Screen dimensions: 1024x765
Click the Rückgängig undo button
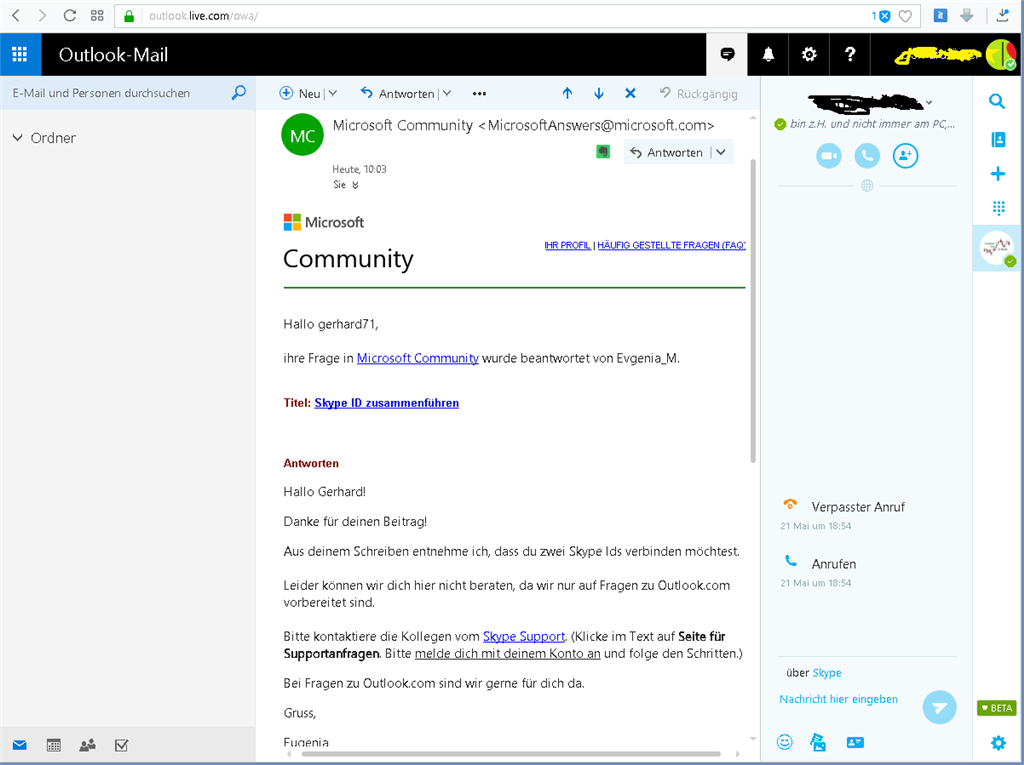click(698, 93)
